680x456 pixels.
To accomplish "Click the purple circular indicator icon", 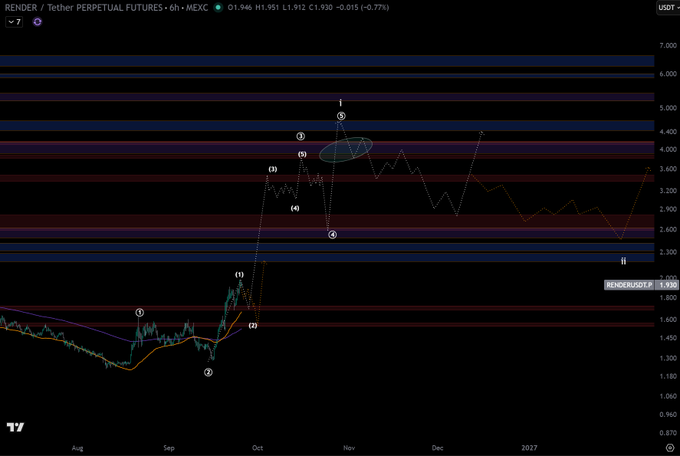I will tap(37, 22).
